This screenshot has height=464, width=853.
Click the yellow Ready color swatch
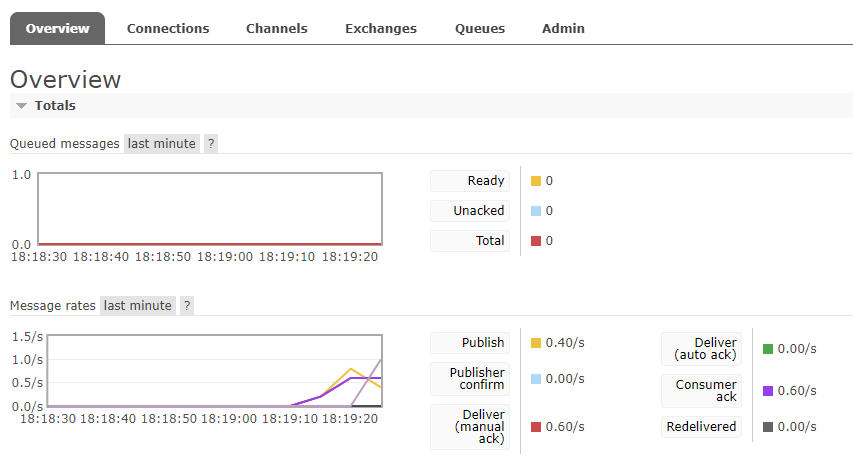(536, 181)
